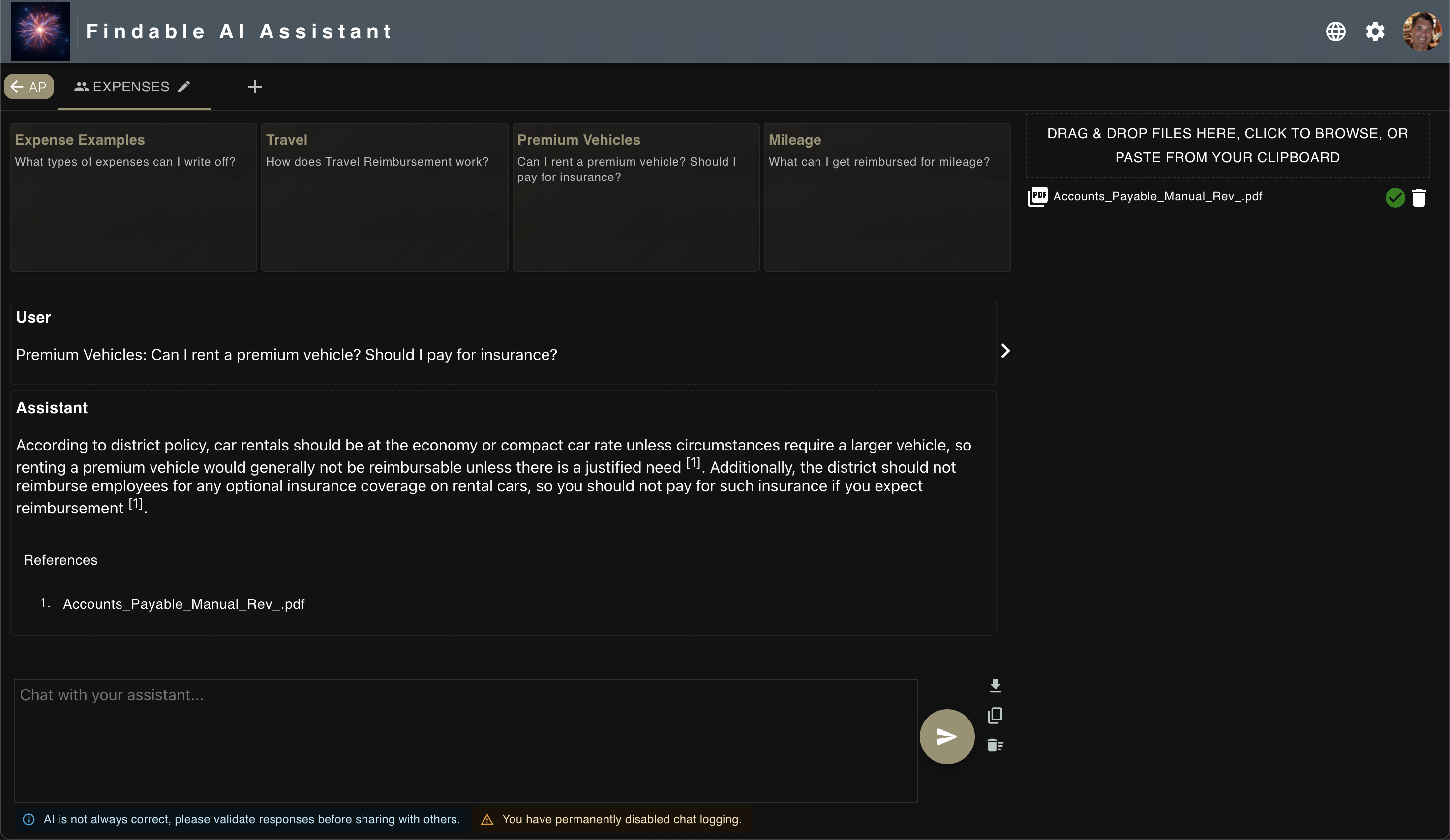Click the PDF file icon

(x=1037, y=196)
